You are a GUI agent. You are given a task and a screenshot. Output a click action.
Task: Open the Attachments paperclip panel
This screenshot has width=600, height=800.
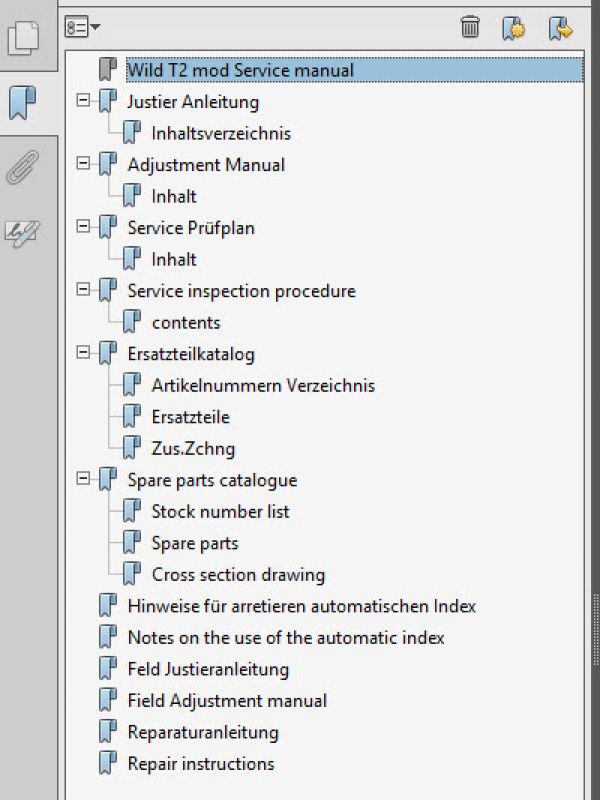[x=23, y=167]
